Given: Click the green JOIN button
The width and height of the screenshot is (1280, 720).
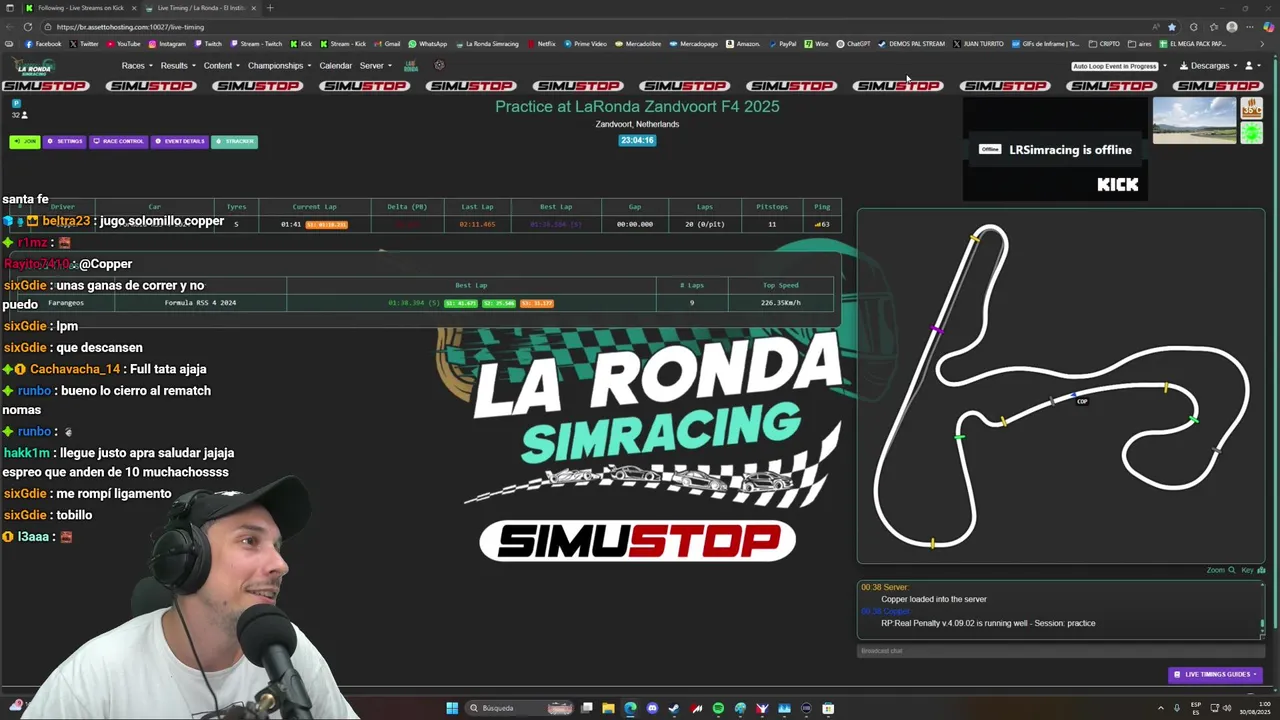Looking at the screenshot, I should point(25,141).
